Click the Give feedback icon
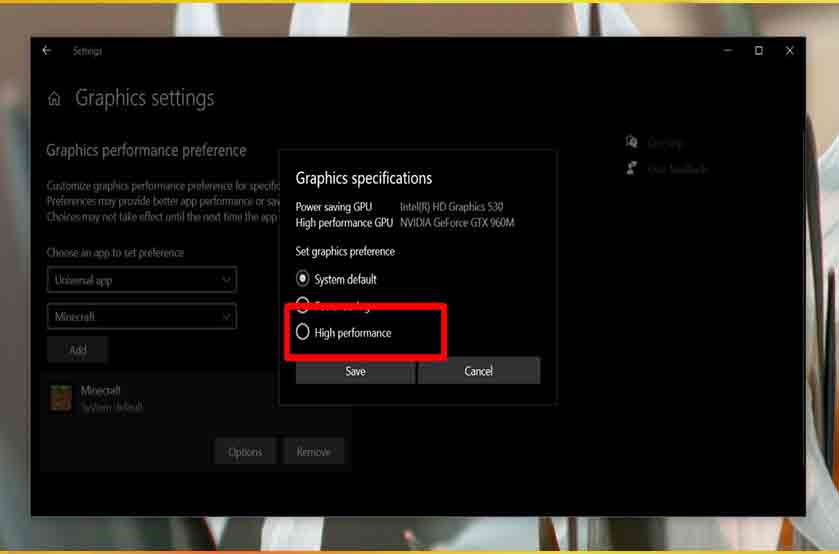Image resolution: width=839 pixels, height=554 pixels. click(x=632, y=168)
